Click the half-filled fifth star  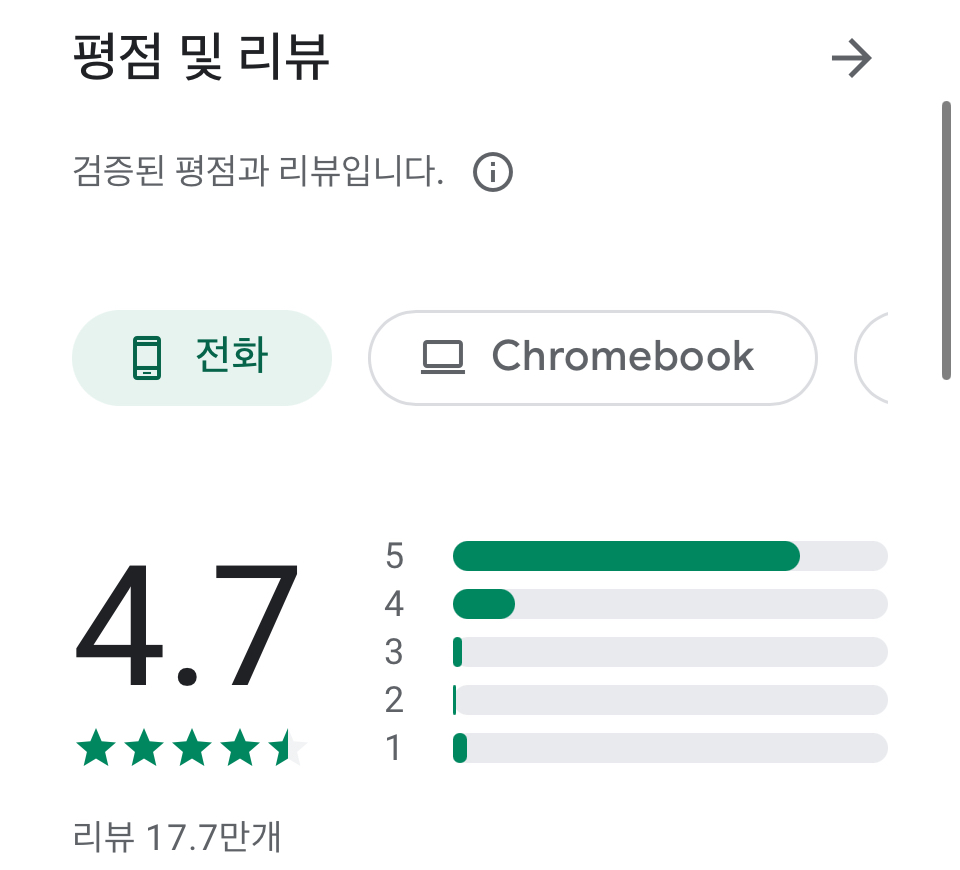[287, 748]
